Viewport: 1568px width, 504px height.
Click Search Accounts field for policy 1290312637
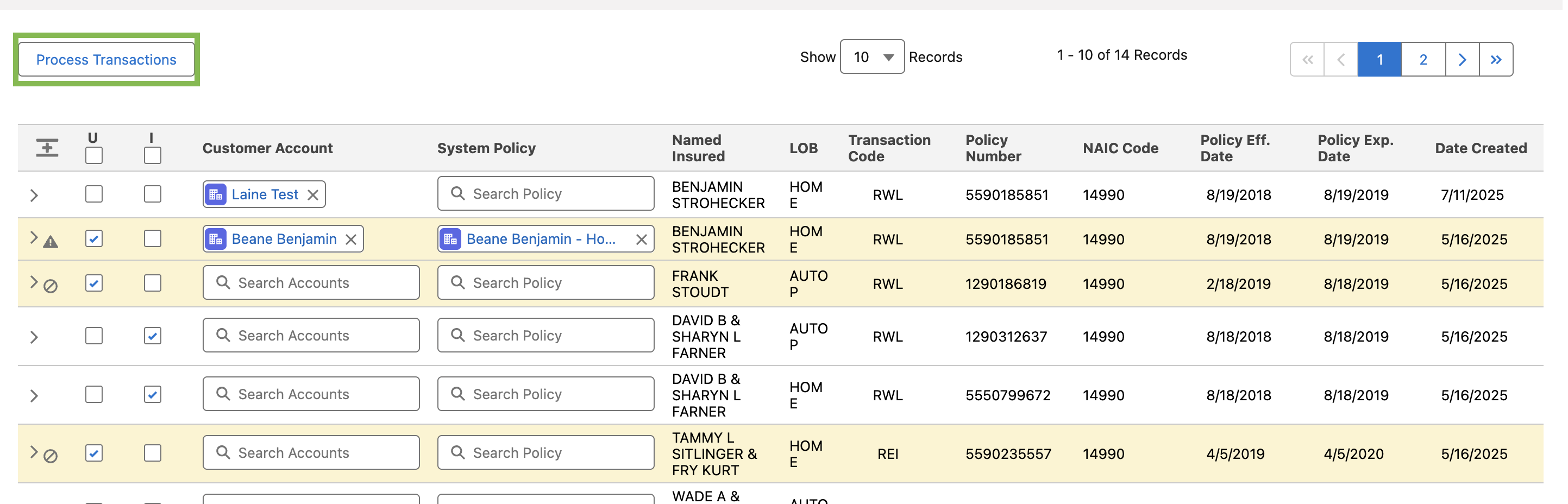pyautogui.click(x=311, y=336)
